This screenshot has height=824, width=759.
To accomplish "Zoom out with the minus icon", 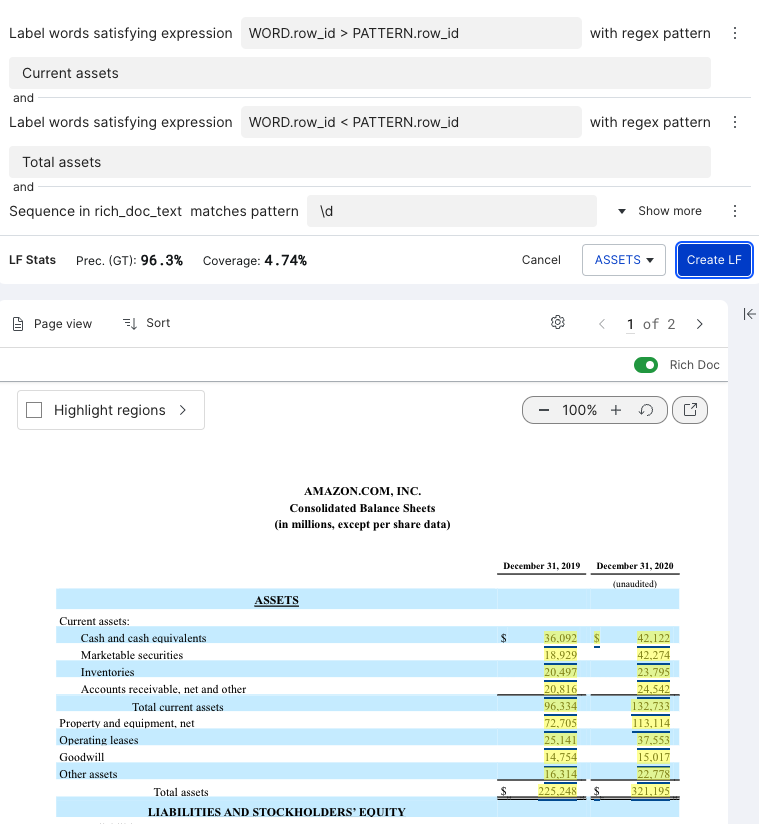I will point(544,410).
